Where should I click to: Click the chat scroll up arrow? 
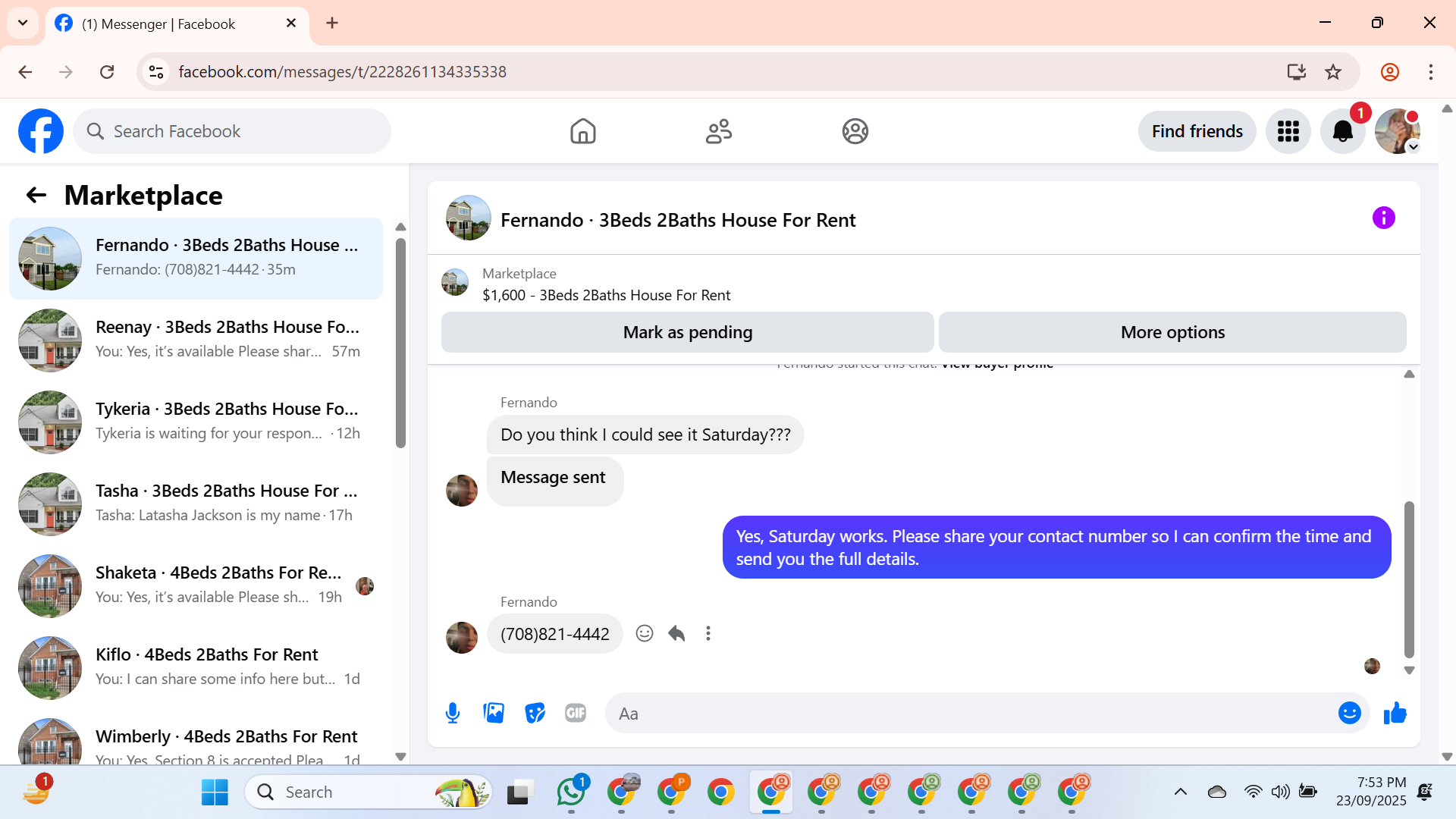tap(1409, 374)
